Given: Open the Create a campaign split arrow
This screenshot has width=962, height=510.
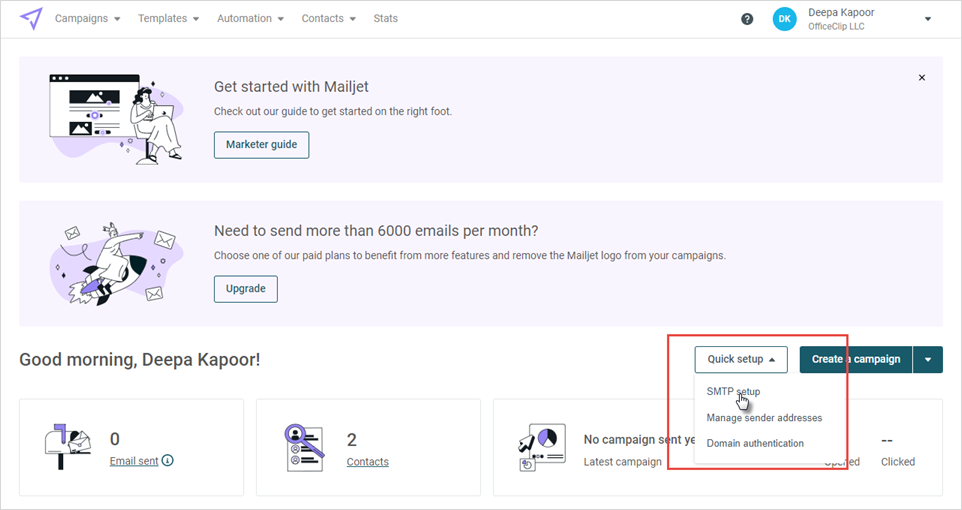Looking at the screenshot, I should click(928, 360).
